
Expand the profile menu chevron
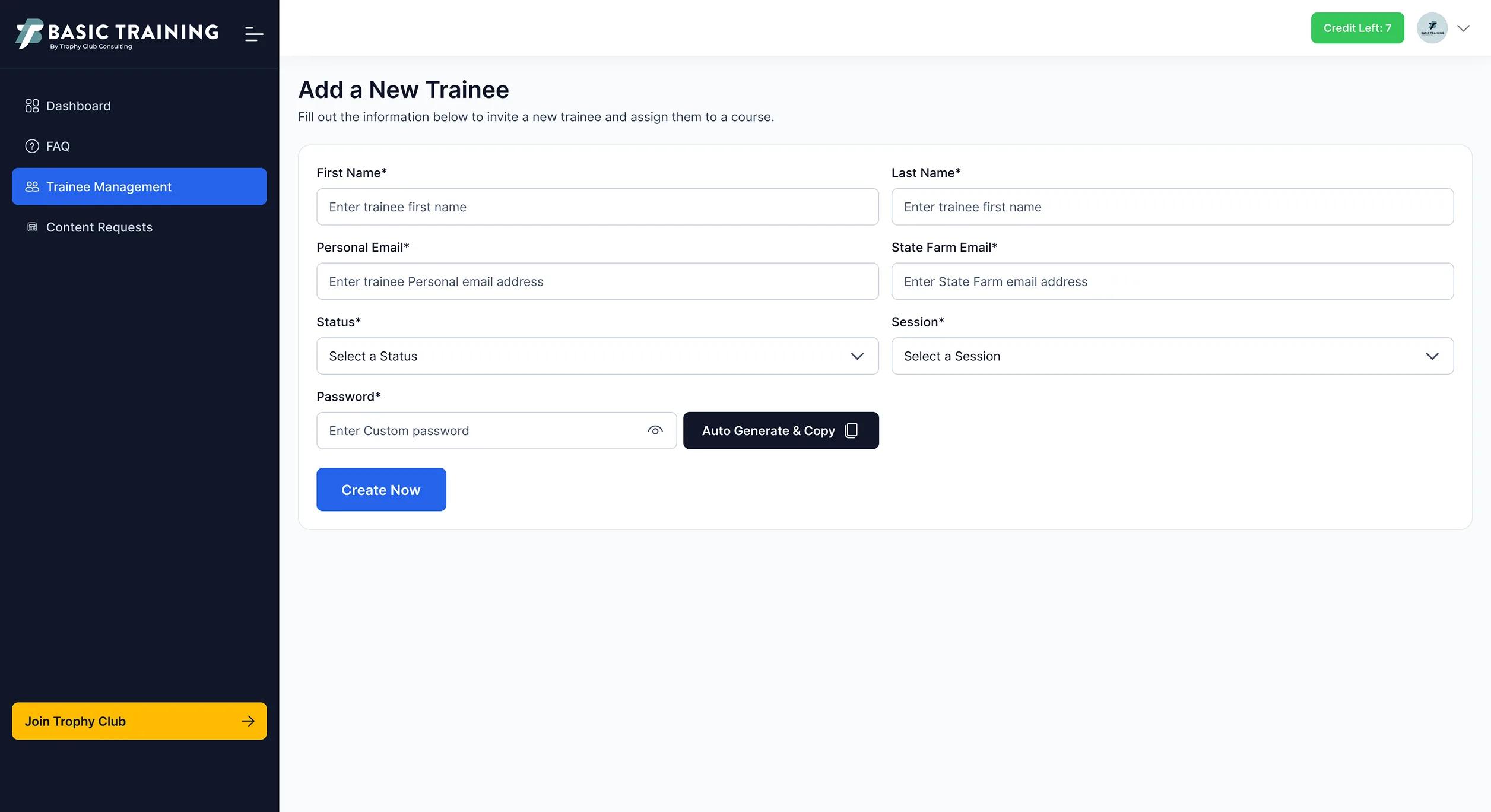(x=1463, y=28)
